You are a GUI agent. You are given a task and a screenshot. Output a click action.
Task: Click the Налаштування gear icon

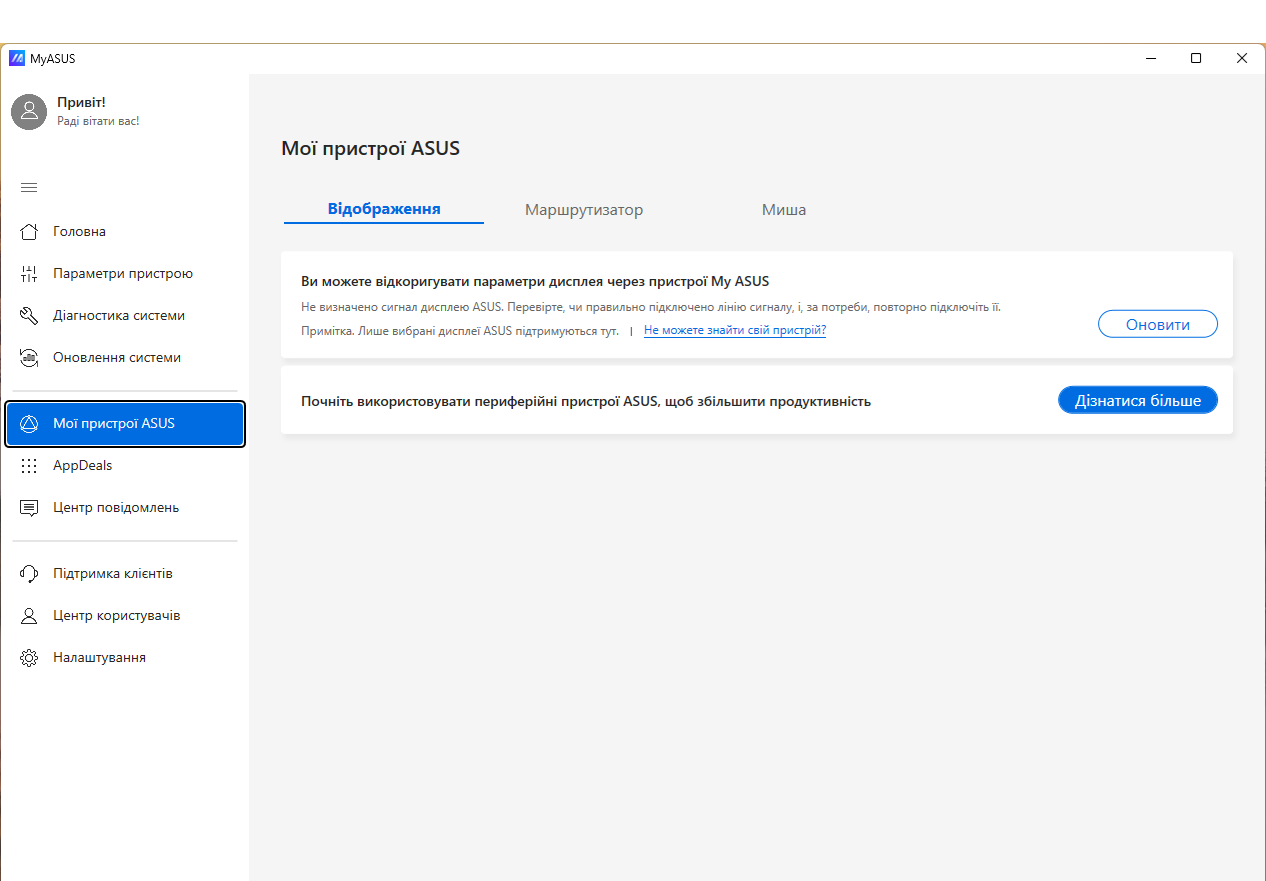click(29, 657)
